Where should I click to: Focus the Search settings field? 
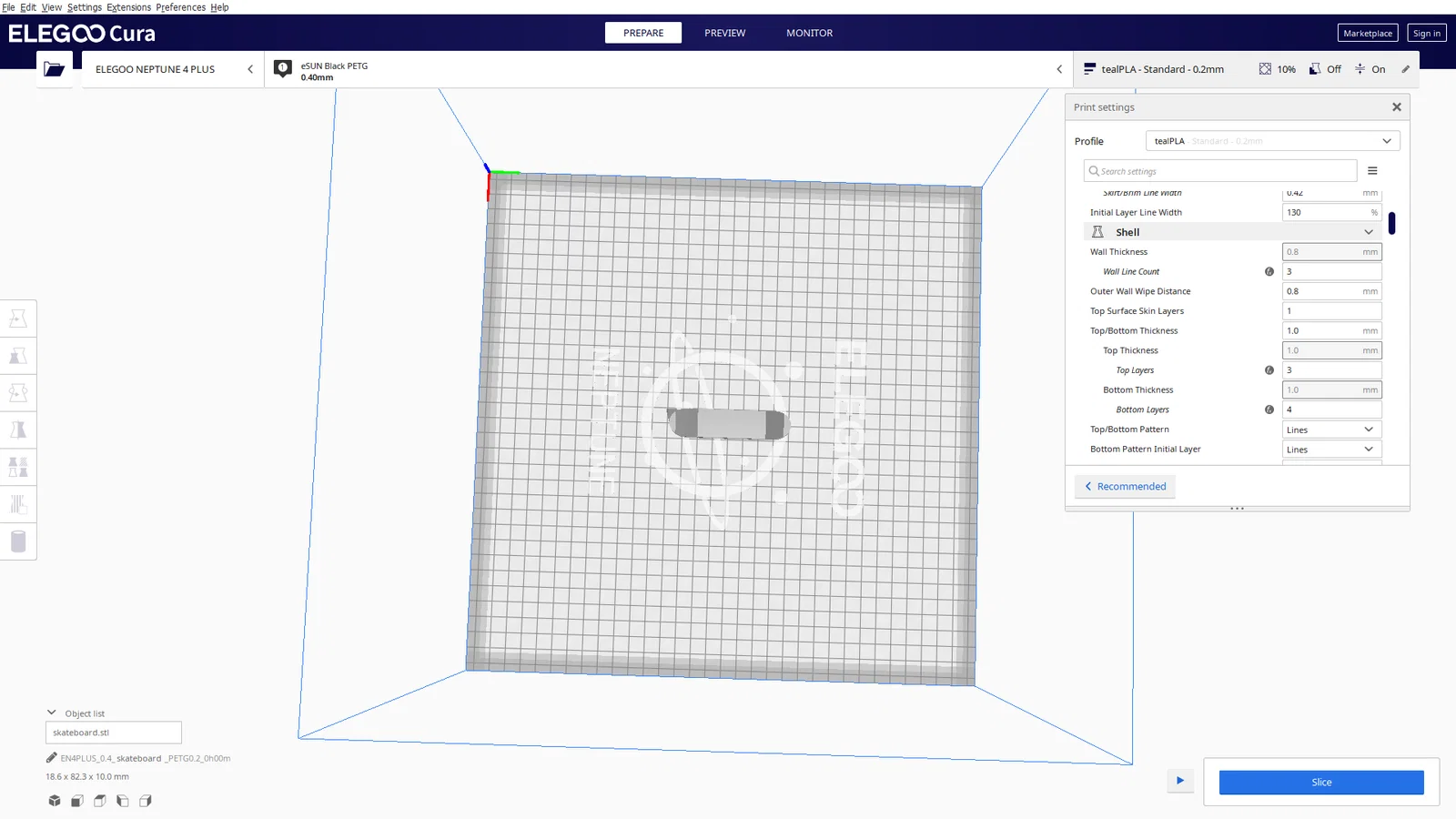pyautogui.click(x=1220, y=171)
